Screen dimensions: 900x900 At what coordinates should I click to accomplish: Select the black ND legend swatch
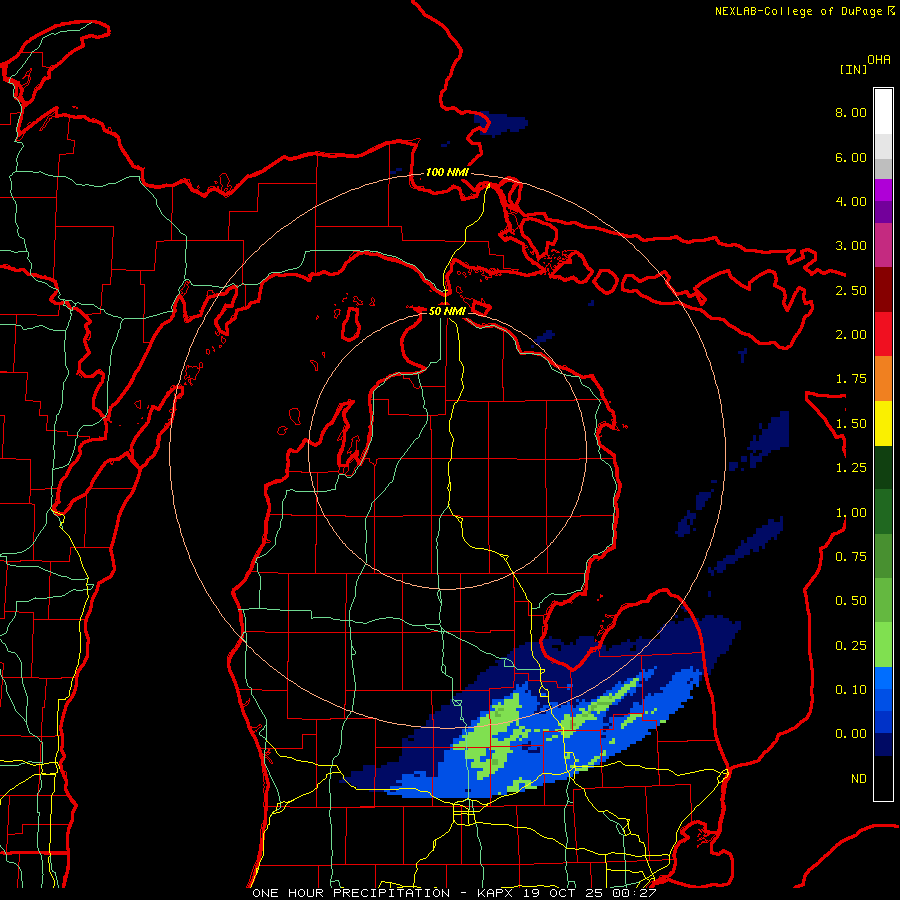coord(883,778)
